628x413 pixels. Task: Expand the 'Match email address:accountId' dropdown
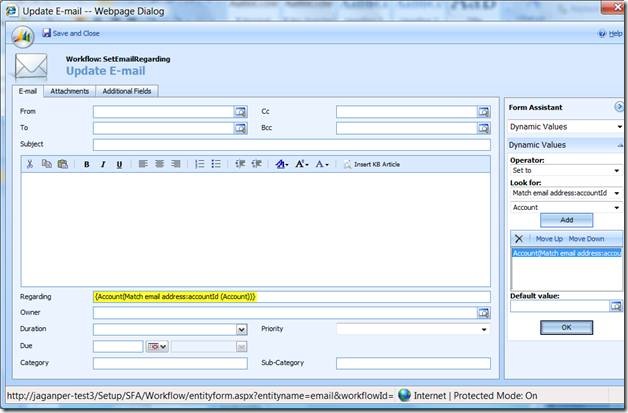click(x=616, y=192)
